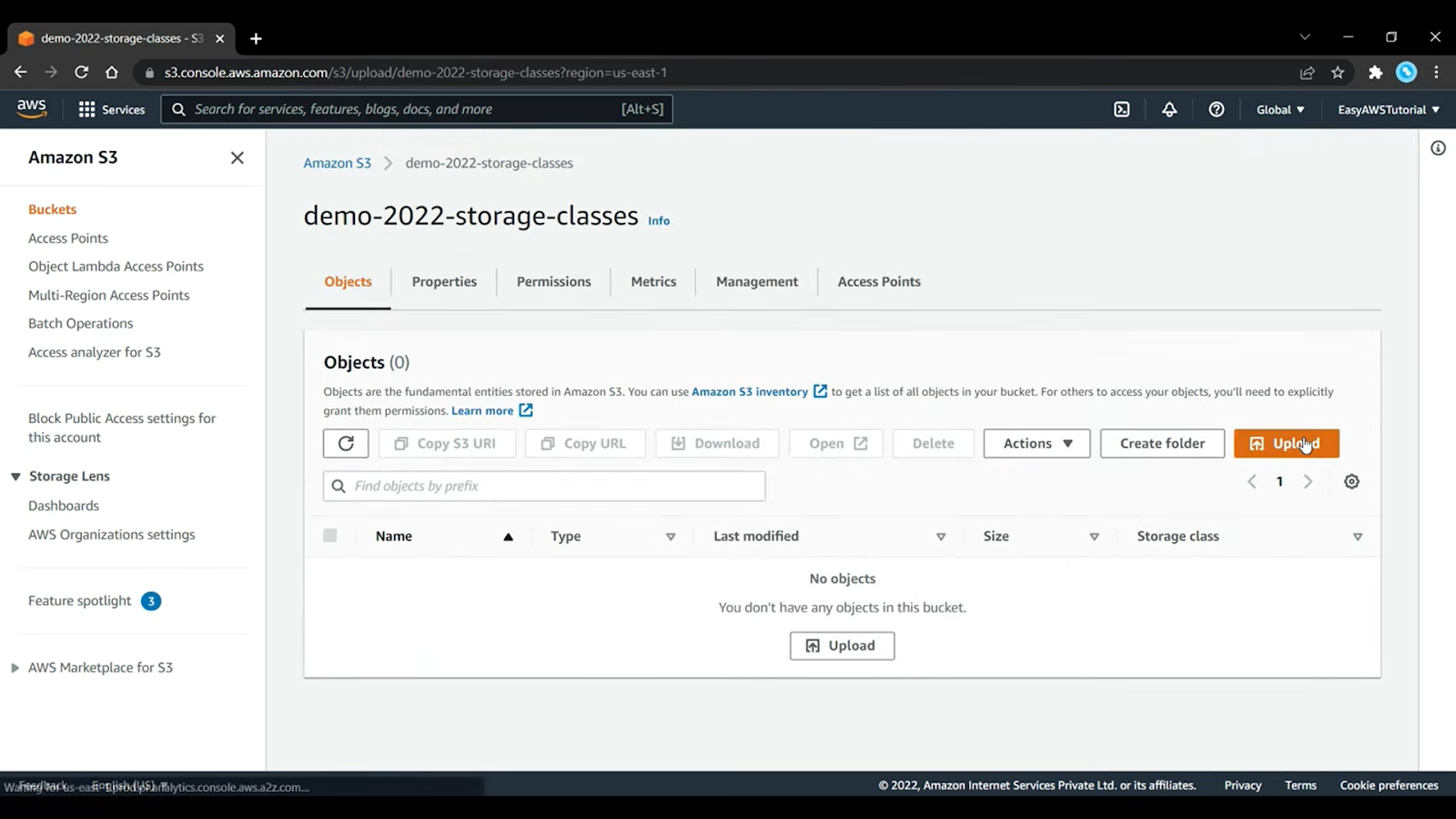Screen dimensions: 1456x819
Task: Open Feature spotlight in sidebar
Action: point(80,602)
